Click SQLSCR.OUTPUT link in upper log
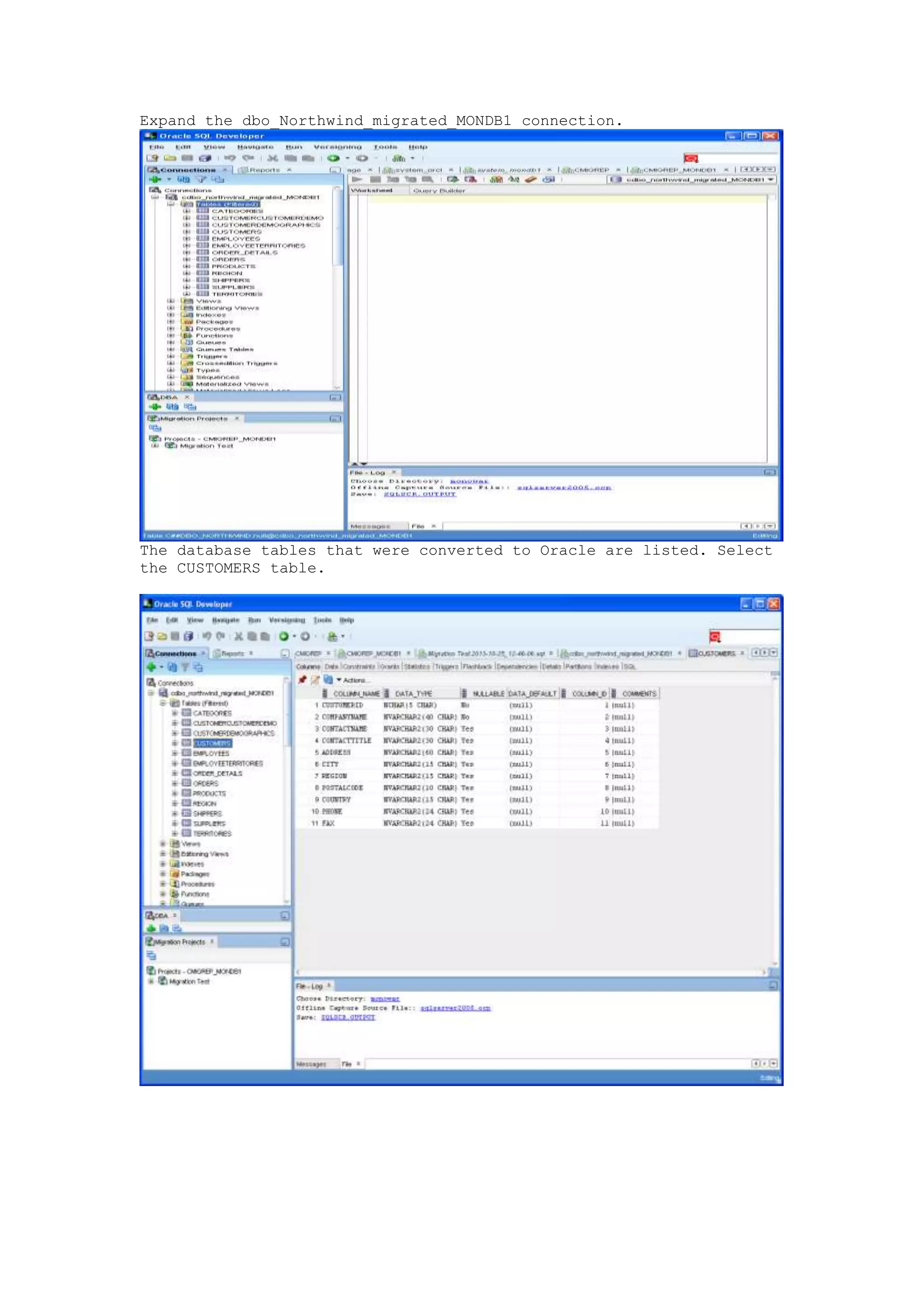Image resolution: width=924 pixels, height=1307 pixels. 420,494
